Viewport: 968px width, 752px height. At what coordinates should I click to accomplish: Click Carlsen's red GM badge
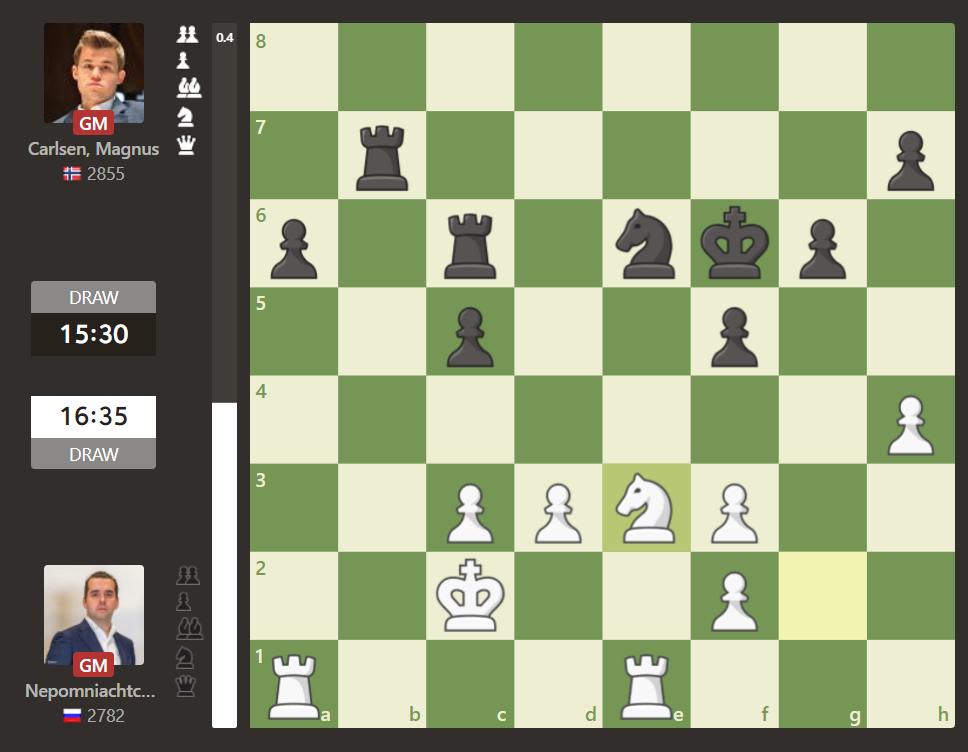tap(92, 122)
